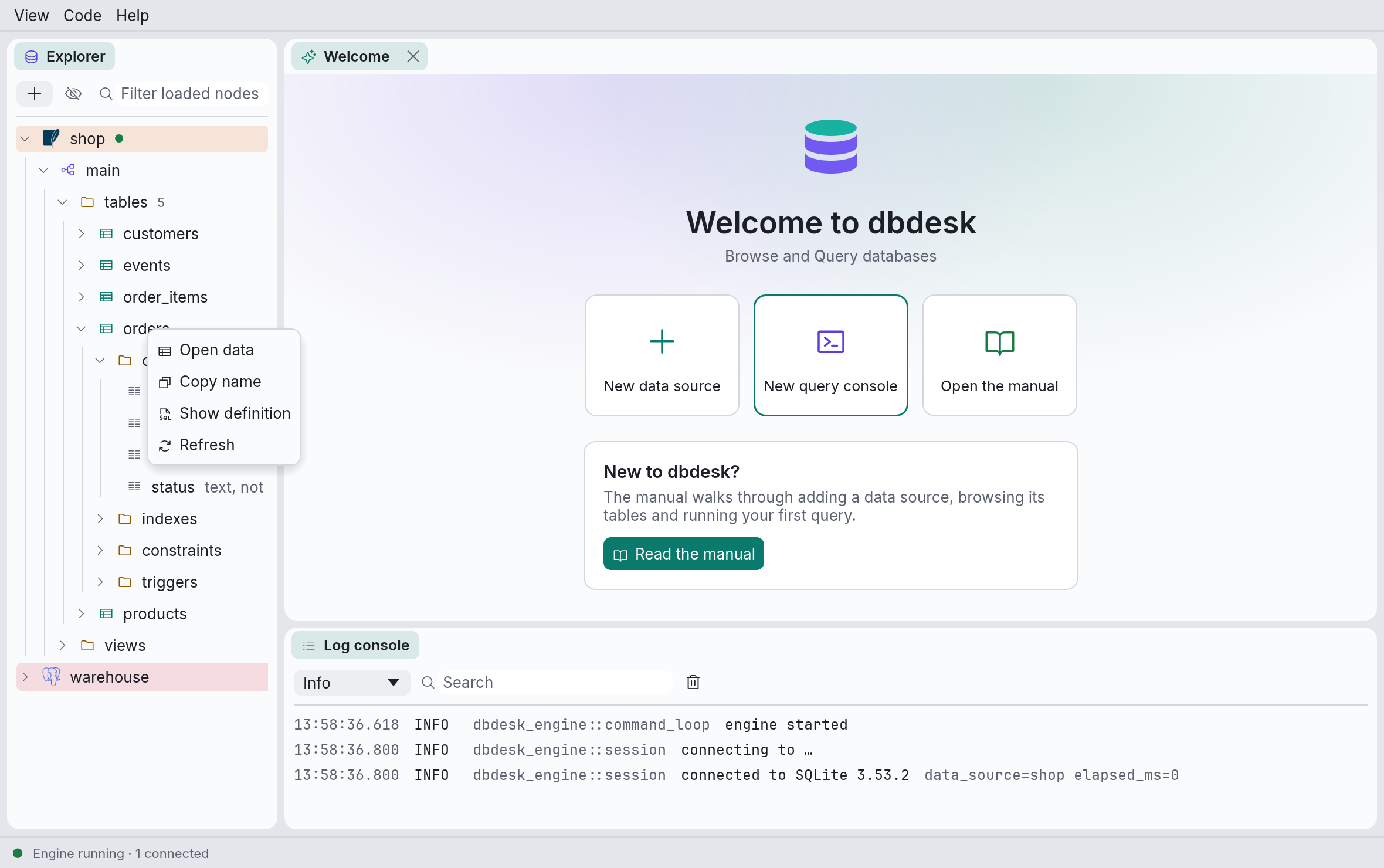Open the Code menu
This screenshot has width=1384, height=868.
pyautogui.click(x=82, y=15)
